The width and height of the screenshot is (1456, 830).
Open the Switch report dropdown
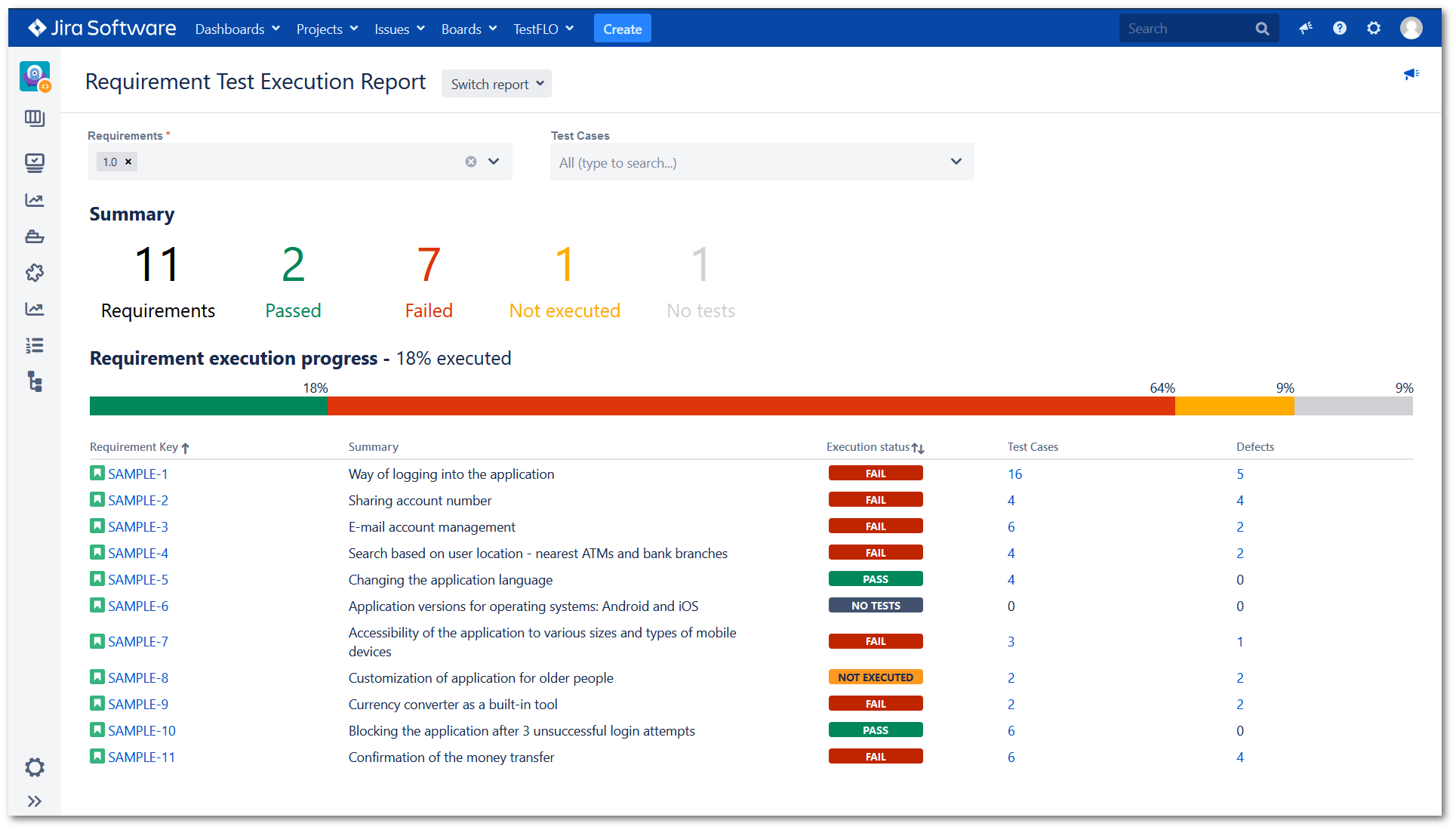[496, 83]
